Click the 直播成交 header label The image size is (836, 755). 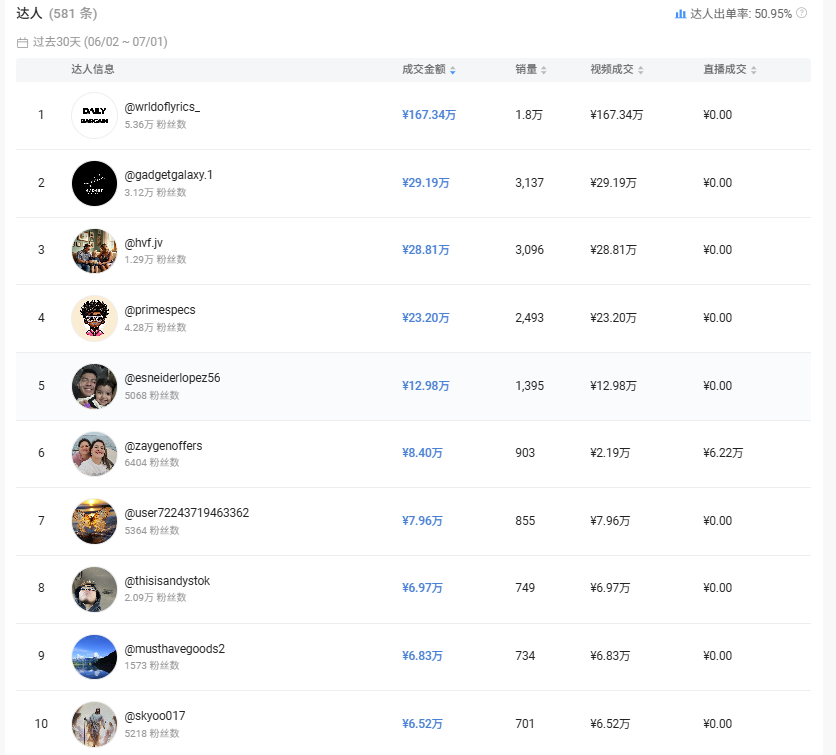[725, 69]
